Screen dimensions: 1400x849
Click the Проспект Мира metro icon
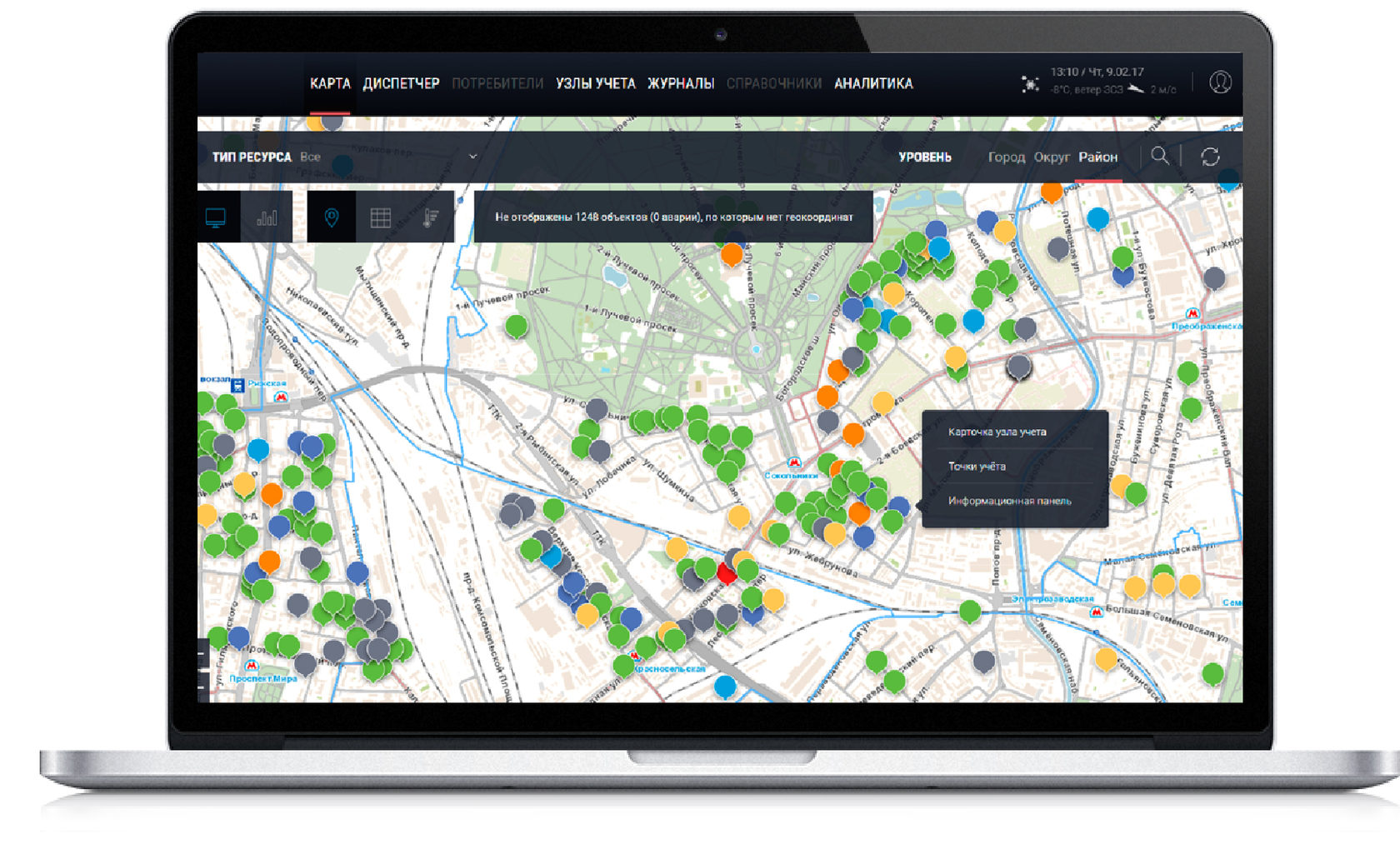pyautogui.click(x=252, y=666)
